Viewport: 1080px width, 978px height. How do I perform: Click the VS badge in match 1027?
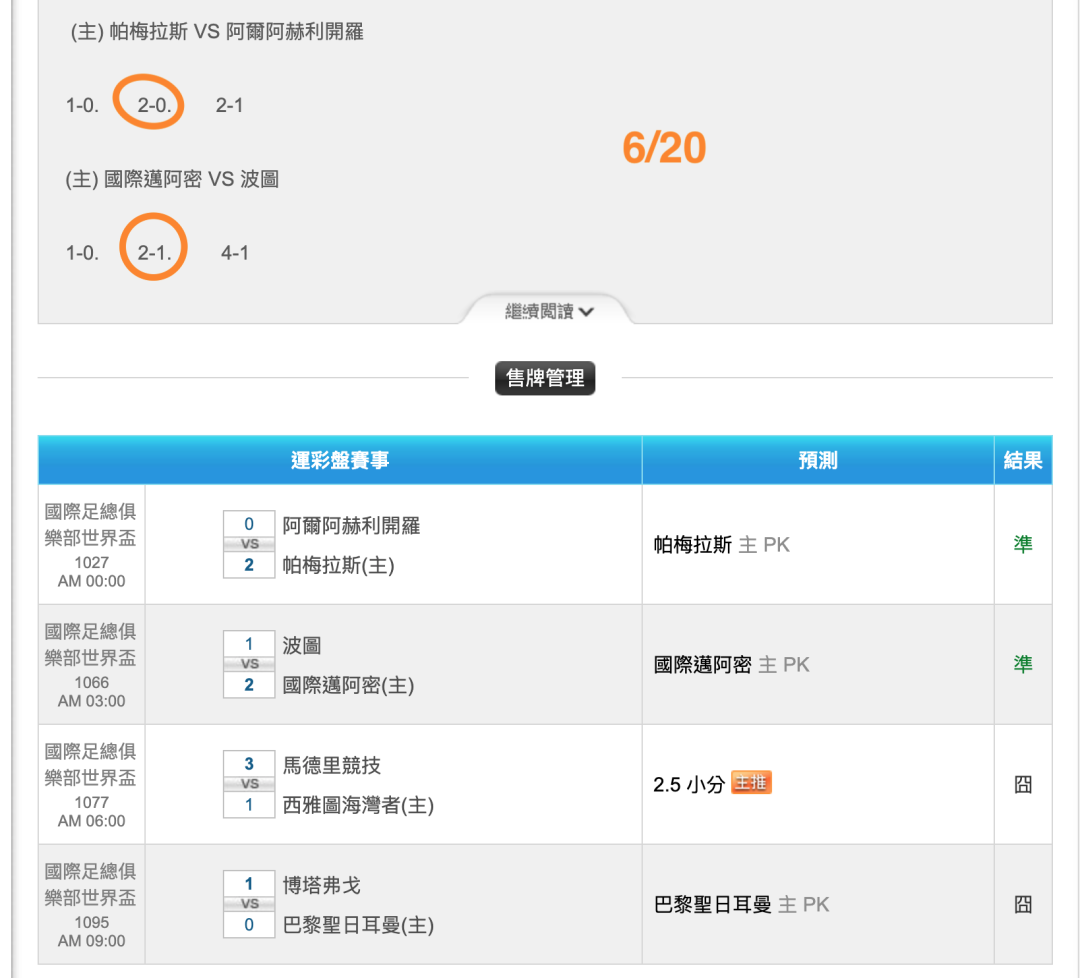coord(249,544)
